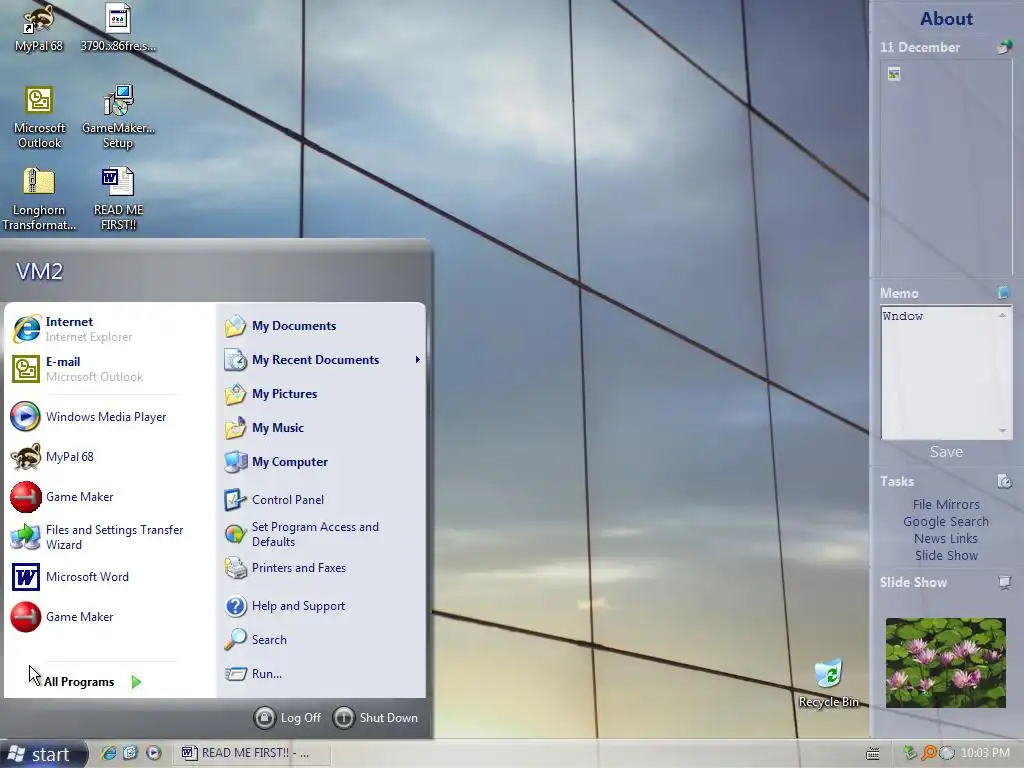
Task: Click the Tasks panel header icon
Action: tap(1004, 481)
